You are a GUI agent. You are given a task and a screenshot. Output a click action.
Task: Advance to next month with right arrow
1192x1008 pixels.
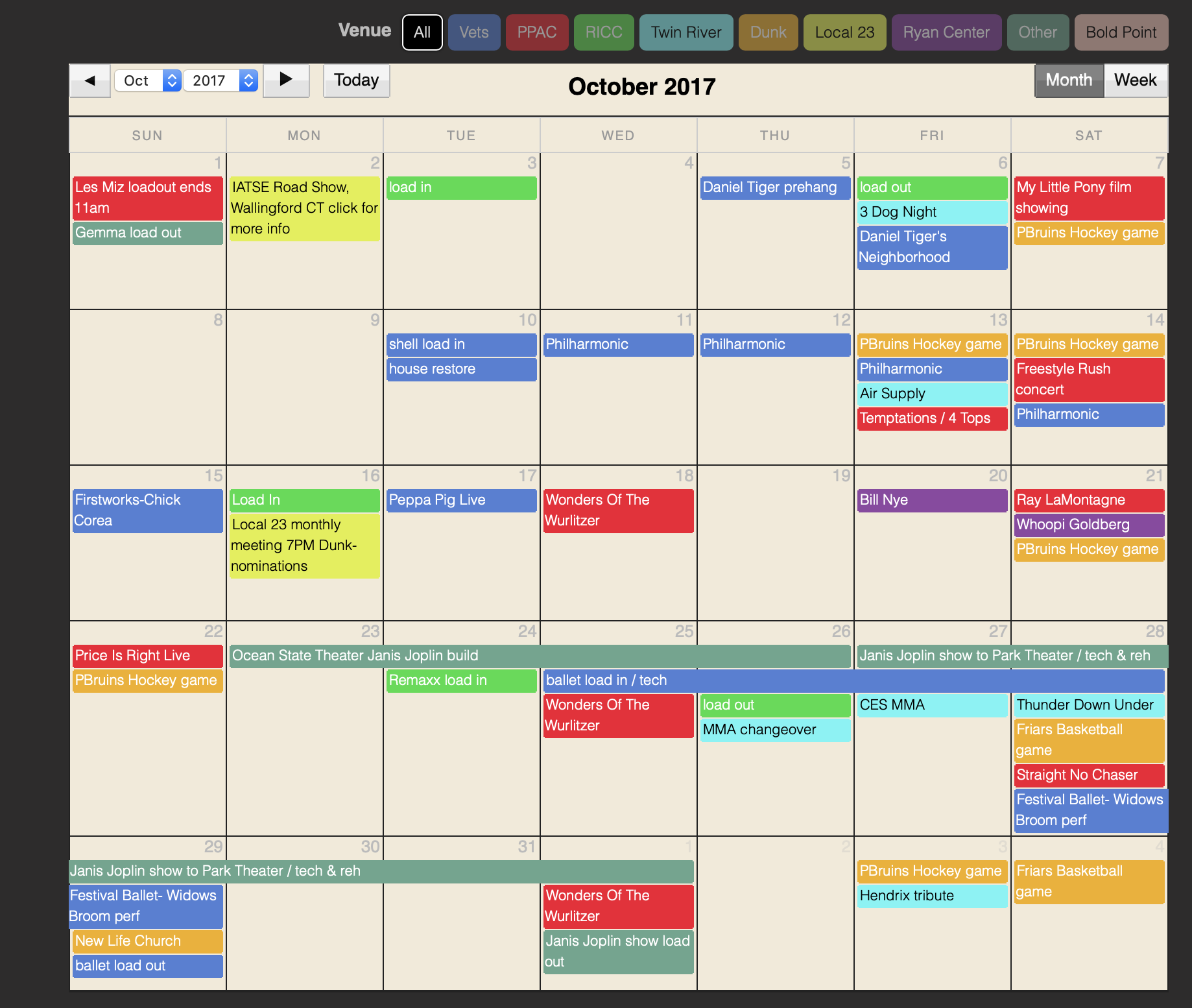(x=285, y=80)
